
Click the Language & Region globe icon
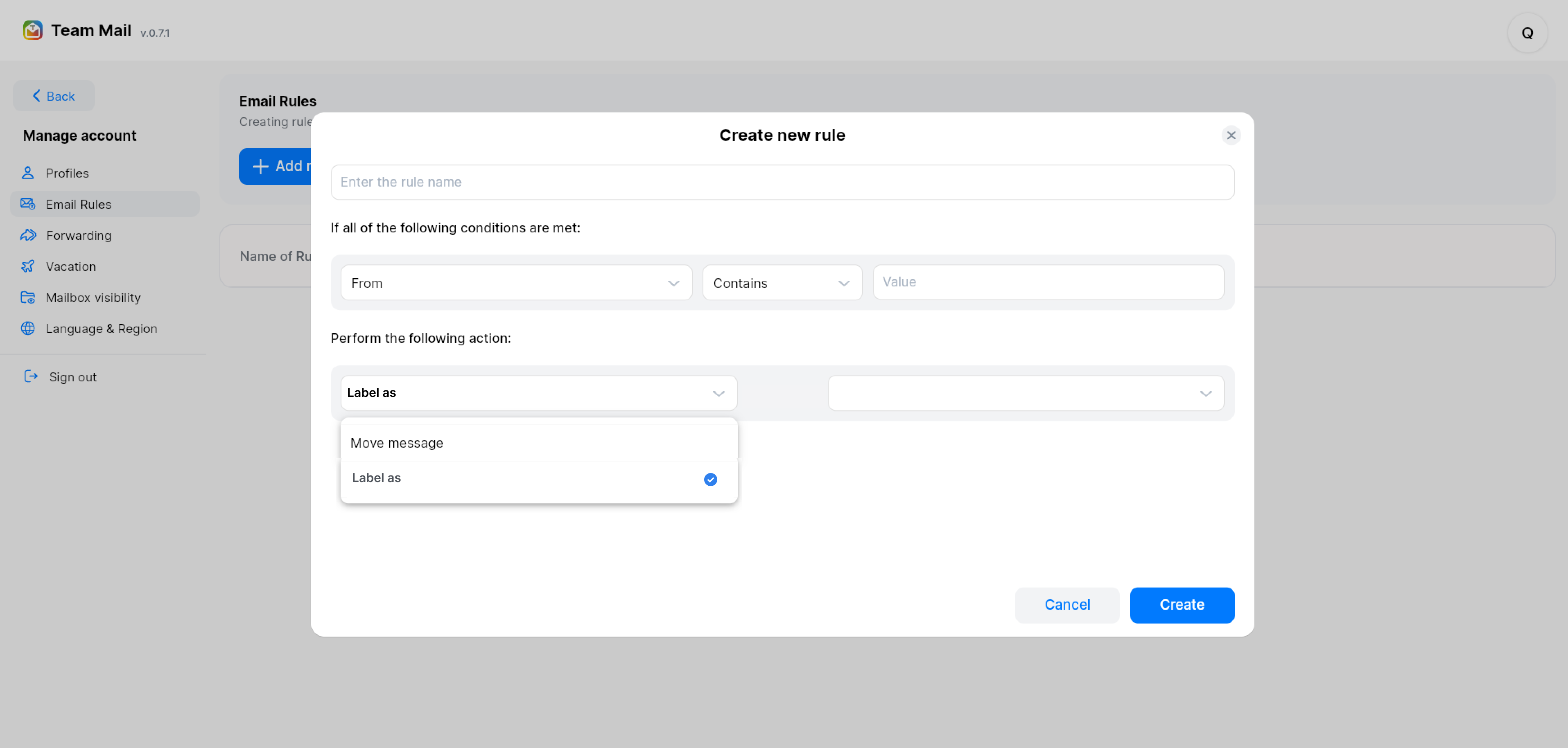point(28,329)
